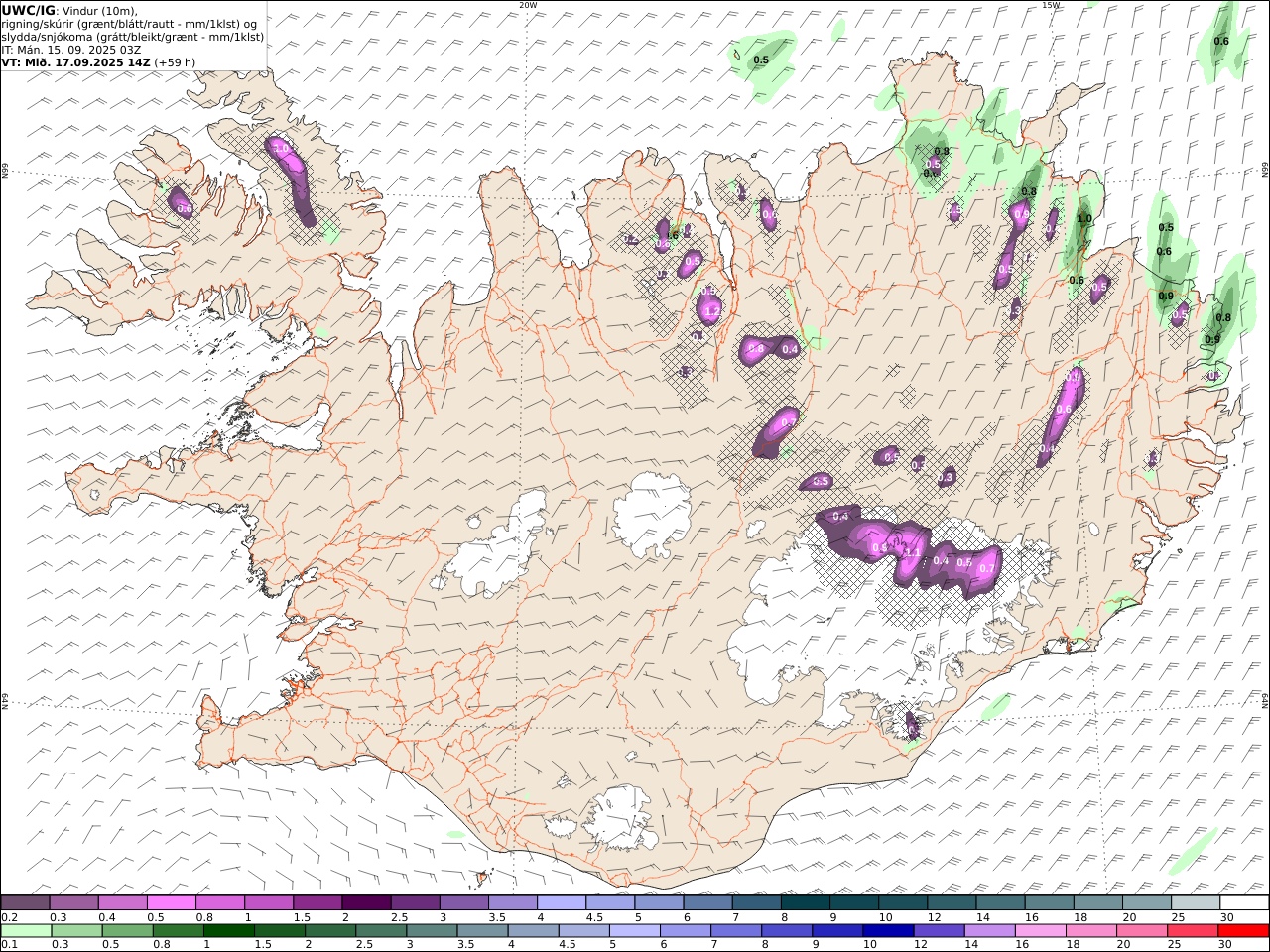Click the darkest purple swatch between 2 and 2.5
The width and height of the screenshot is (1270, 952).
tap(366, 902)
